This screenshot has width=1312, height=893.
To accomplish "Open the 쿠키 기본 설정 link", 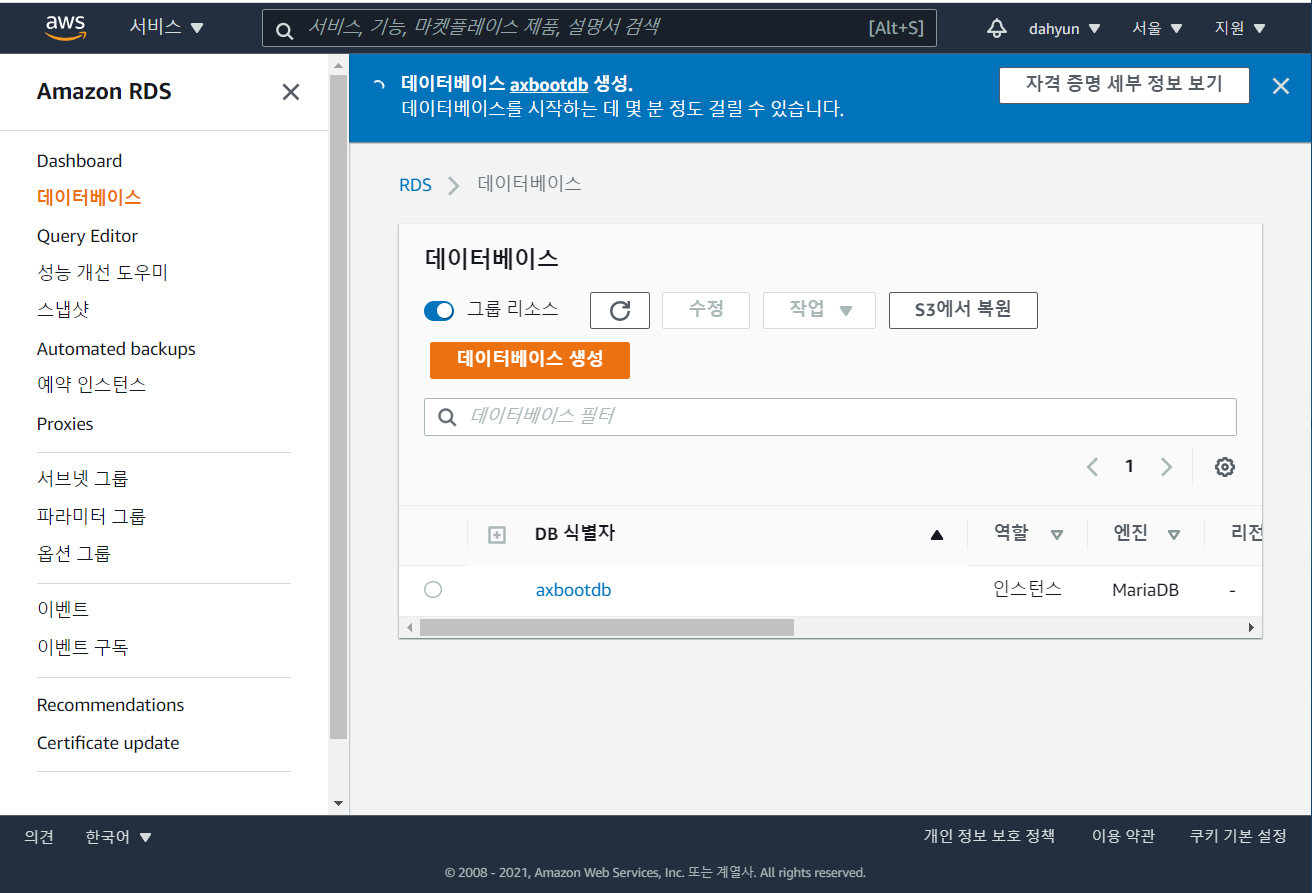I will [x=1238, y=836].
